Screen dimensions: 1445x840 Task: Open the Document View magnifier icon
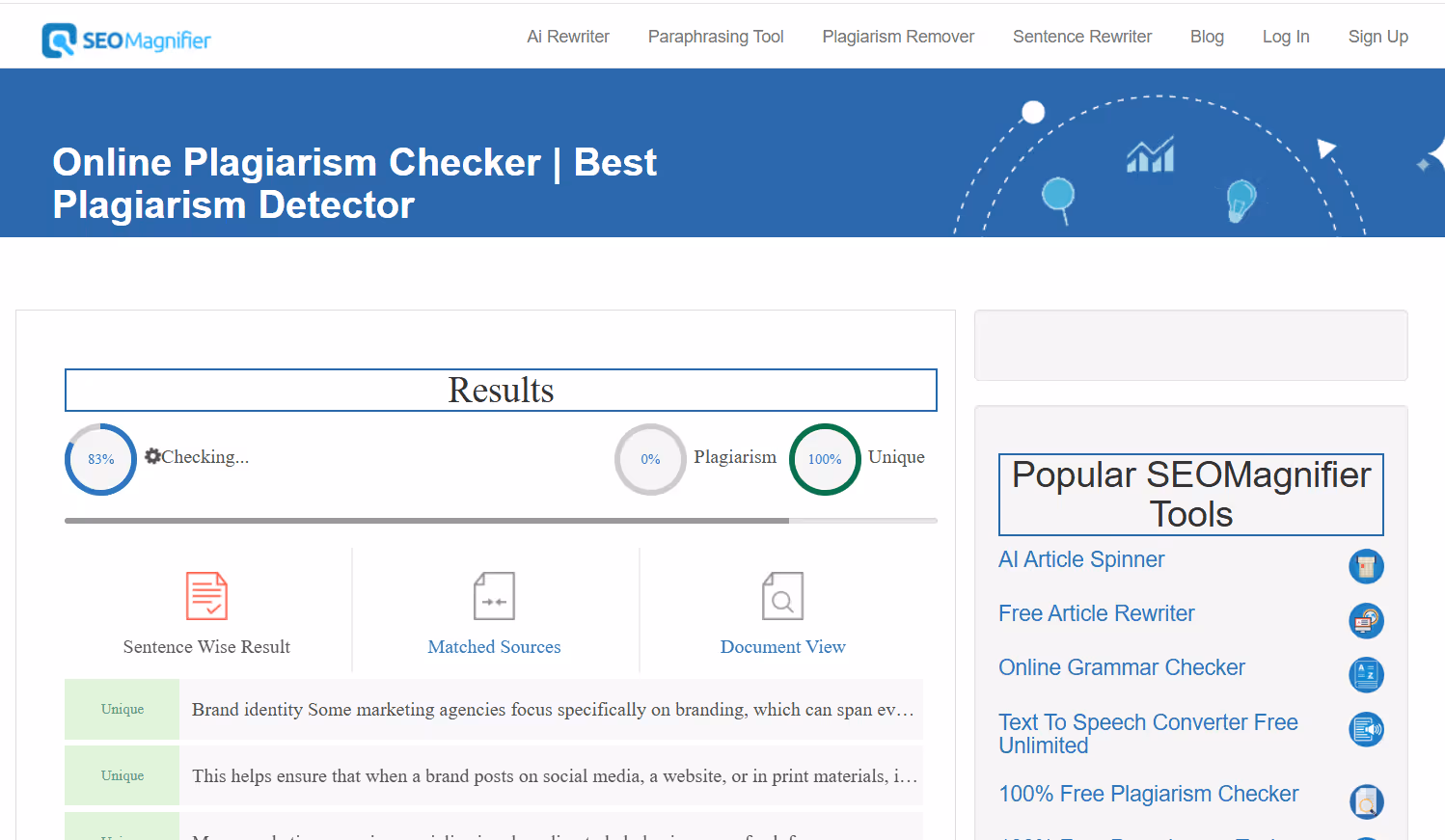coord(782,595)
